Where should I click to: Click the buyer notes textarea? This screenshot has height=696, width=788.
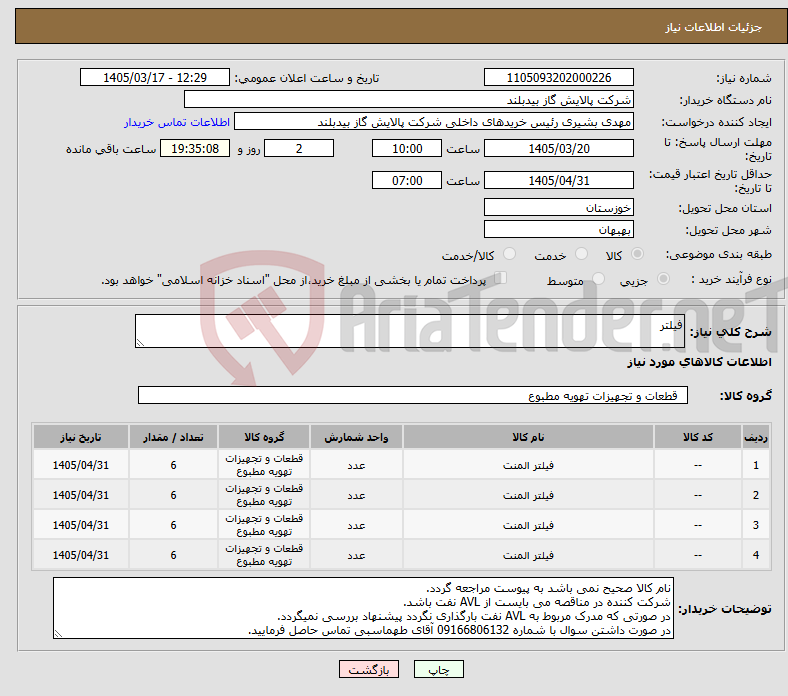point(363,608)
